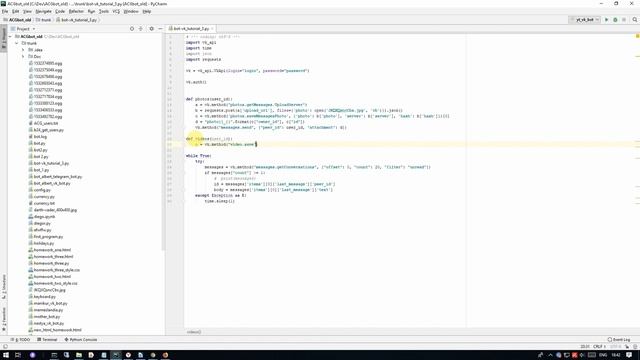640x360 pixels.
Task: Click the trunk breadcrumb in navigation bar
Action: point(43,20)
